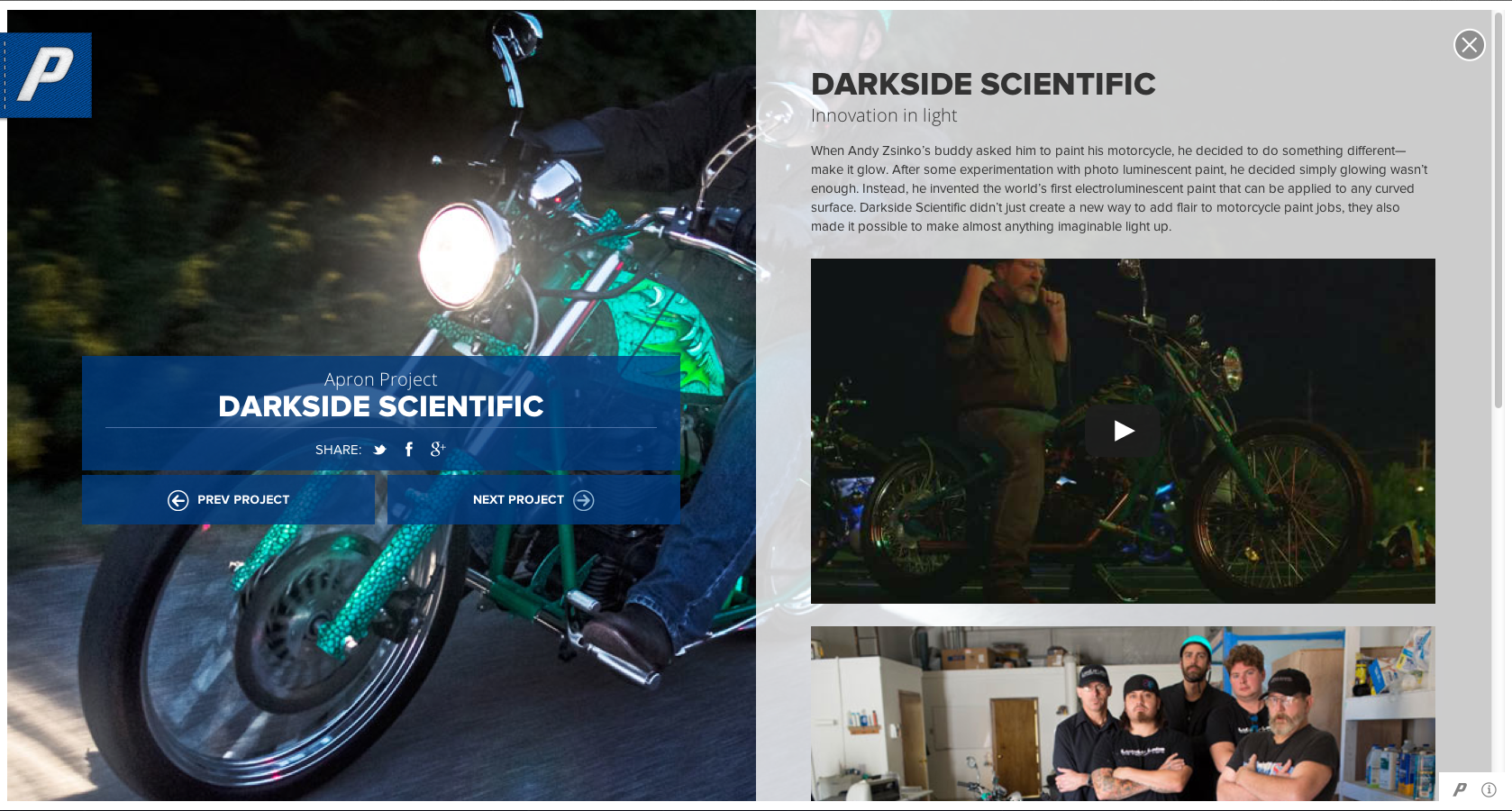Screen dimensions: 1512x811
Task: Click the Innovation in light subtitle
Action: coord(884,115)
